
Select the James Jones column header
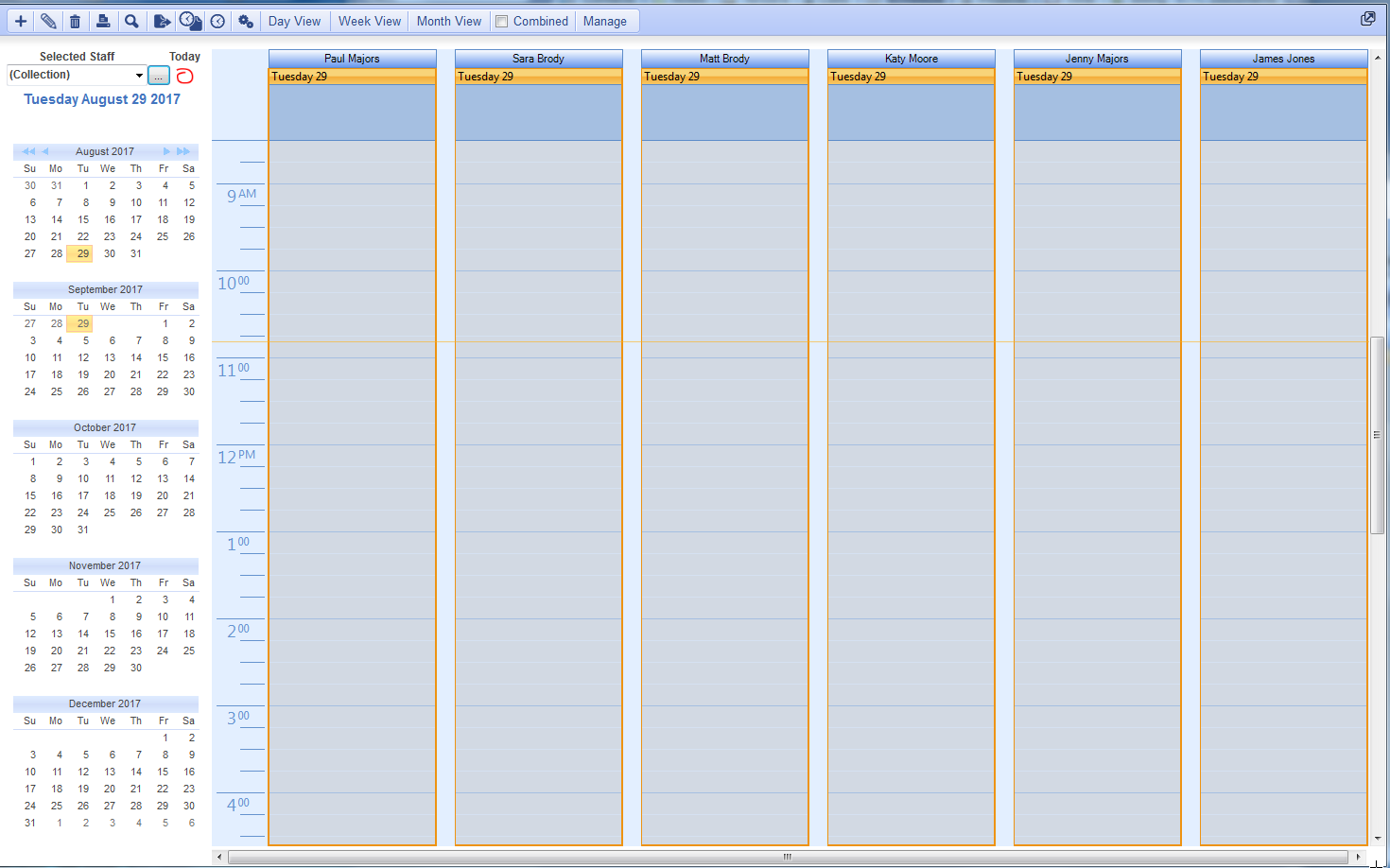[1283, 59]
